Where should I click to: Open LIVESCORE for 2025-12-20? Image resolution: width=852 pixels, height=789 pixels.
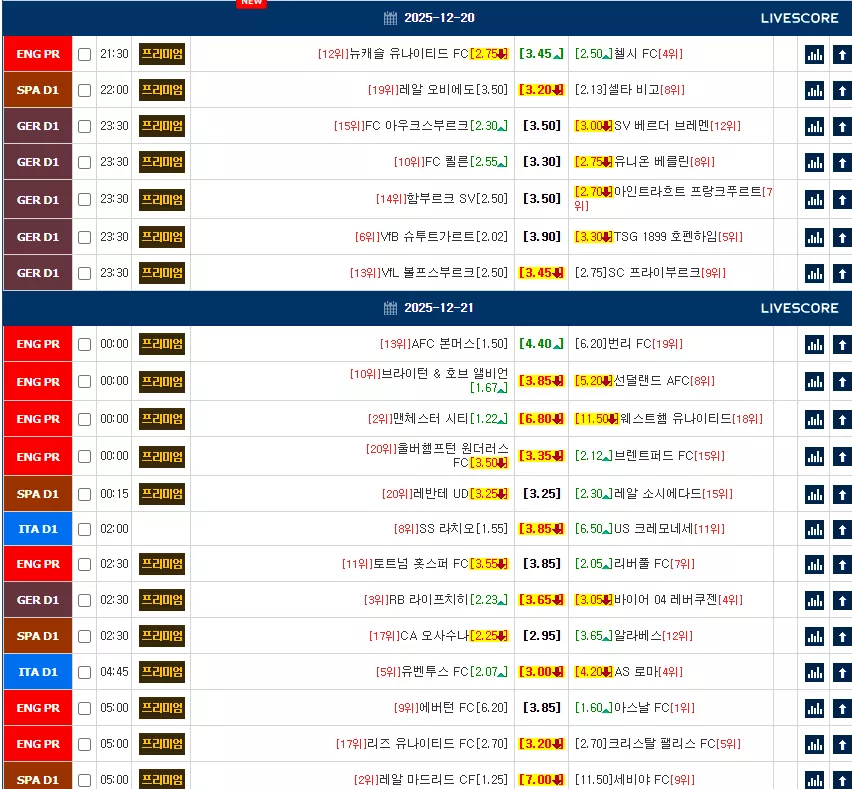(799, 18)
